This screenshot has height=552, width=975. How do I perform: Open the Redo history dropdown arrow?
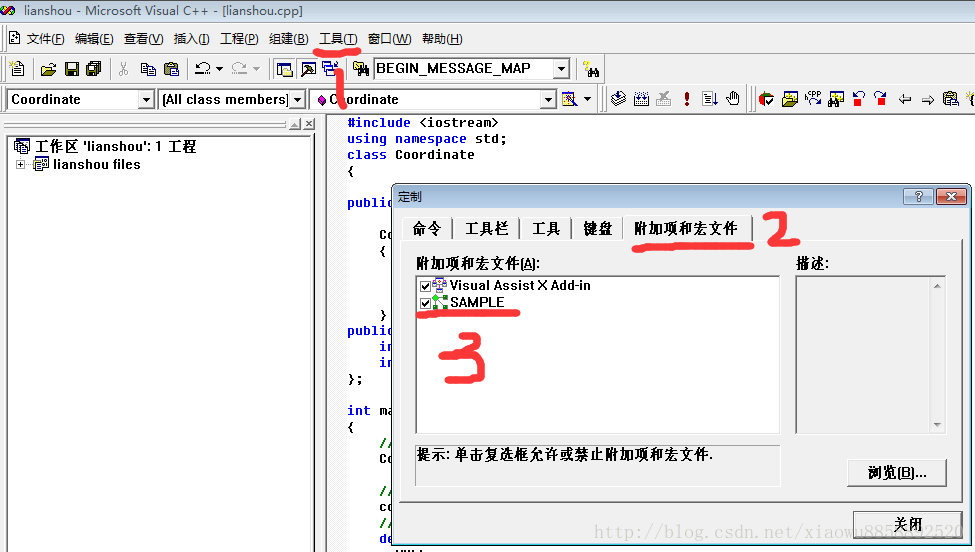click(x=256, y=69)
